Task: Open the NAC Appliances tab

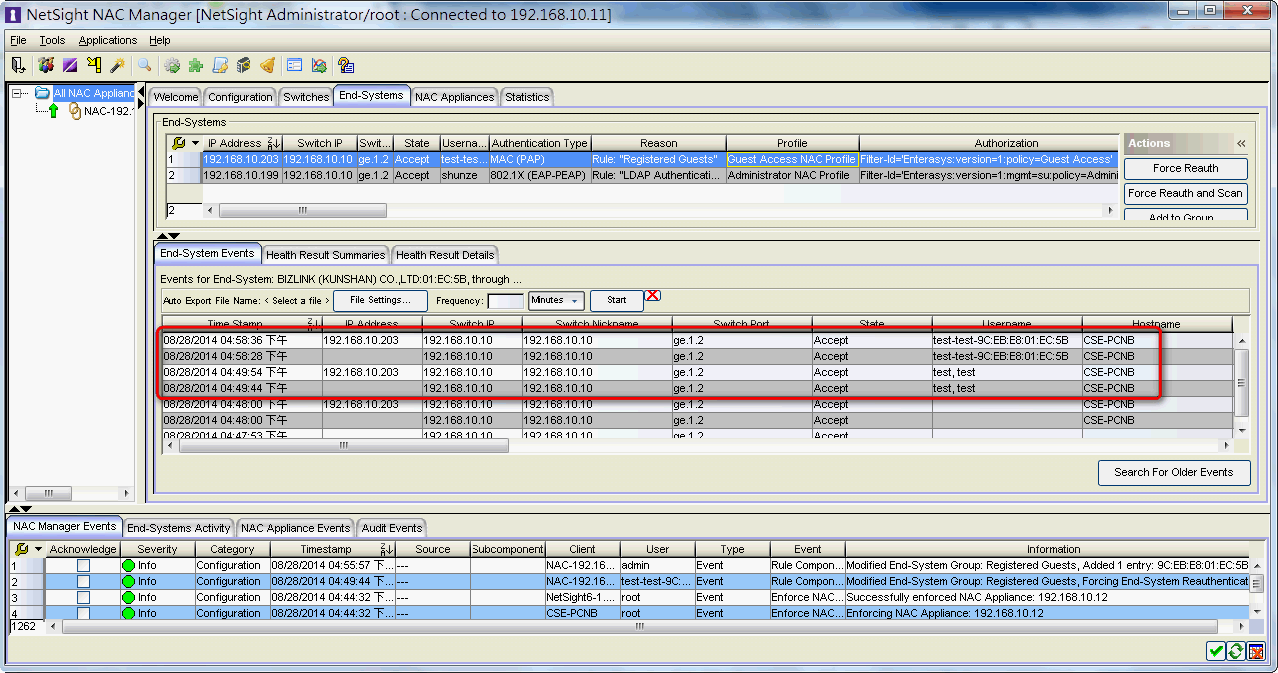Action: coord(455,97)
